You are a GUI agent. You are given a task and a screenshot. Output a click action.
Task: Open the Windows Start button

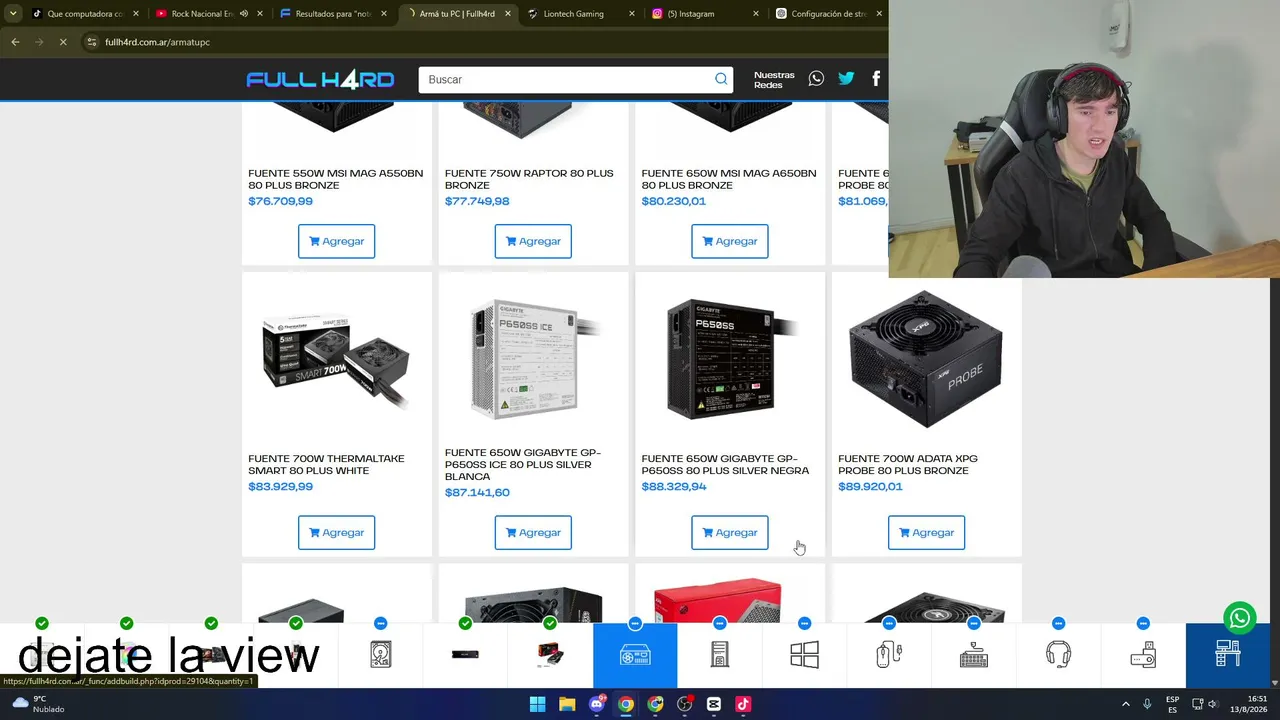(x=537, y=704)
